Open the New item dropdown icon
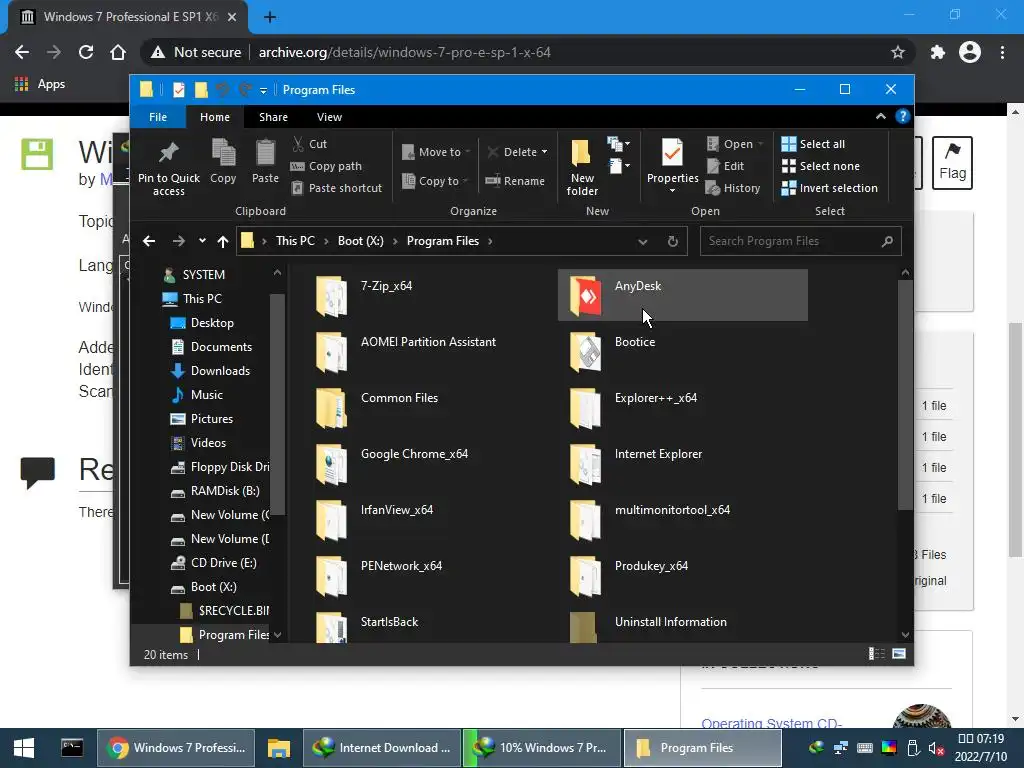Image resolution: width=1024 pixels, height=768 pixels. [x=618, y=144]
